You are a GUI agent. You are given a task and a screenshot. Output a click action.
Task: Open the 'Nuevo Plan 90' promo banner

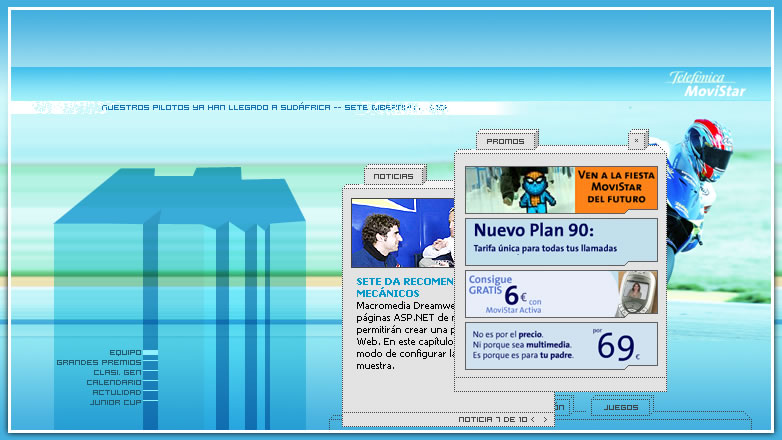pos(561,241)
